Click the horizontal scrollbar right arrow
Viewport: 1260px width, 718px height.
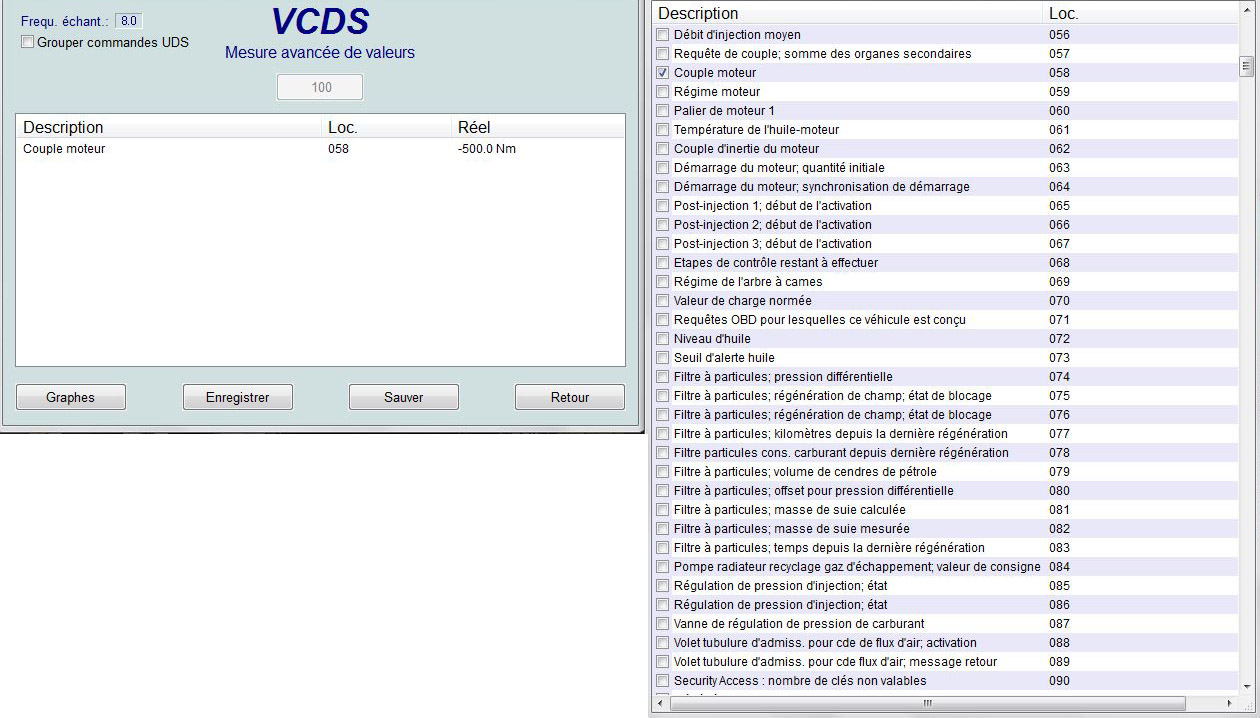pyautogui.click(x=1229, y=704)
